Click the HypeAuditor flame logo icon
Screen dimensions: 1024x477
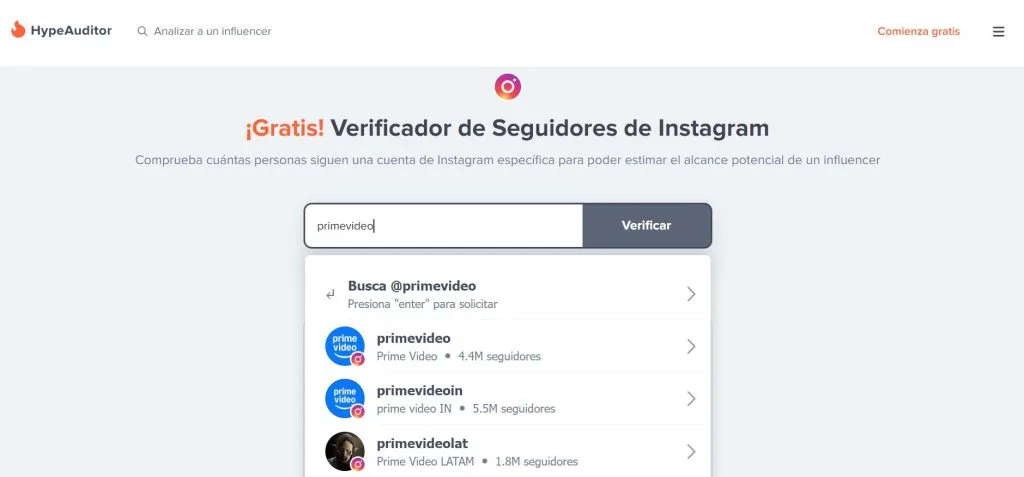point(18,30)
